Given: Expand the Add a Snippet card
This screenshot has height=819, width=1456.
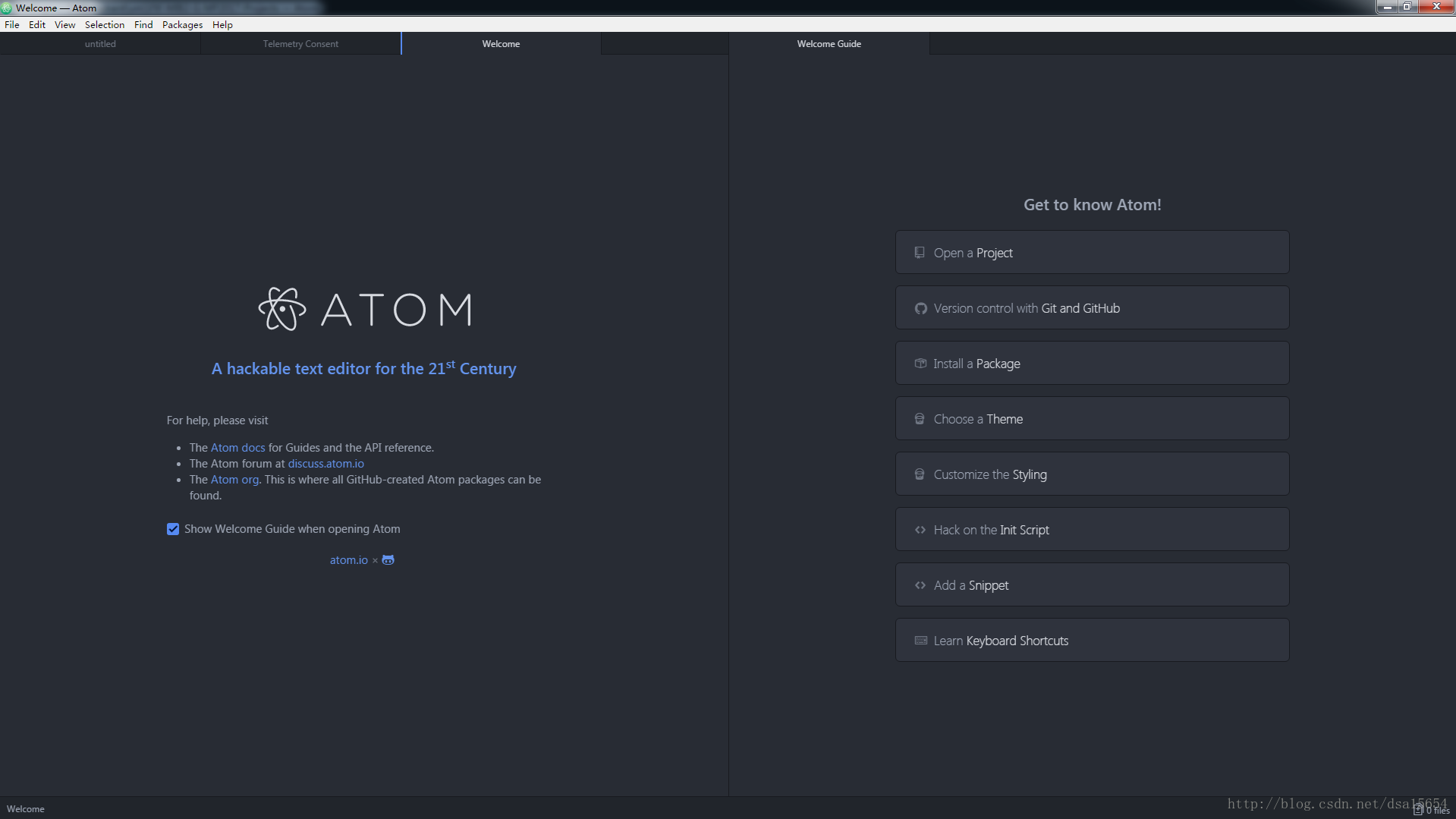Looking at the screenshot, I should click(x=1092, y=585).
